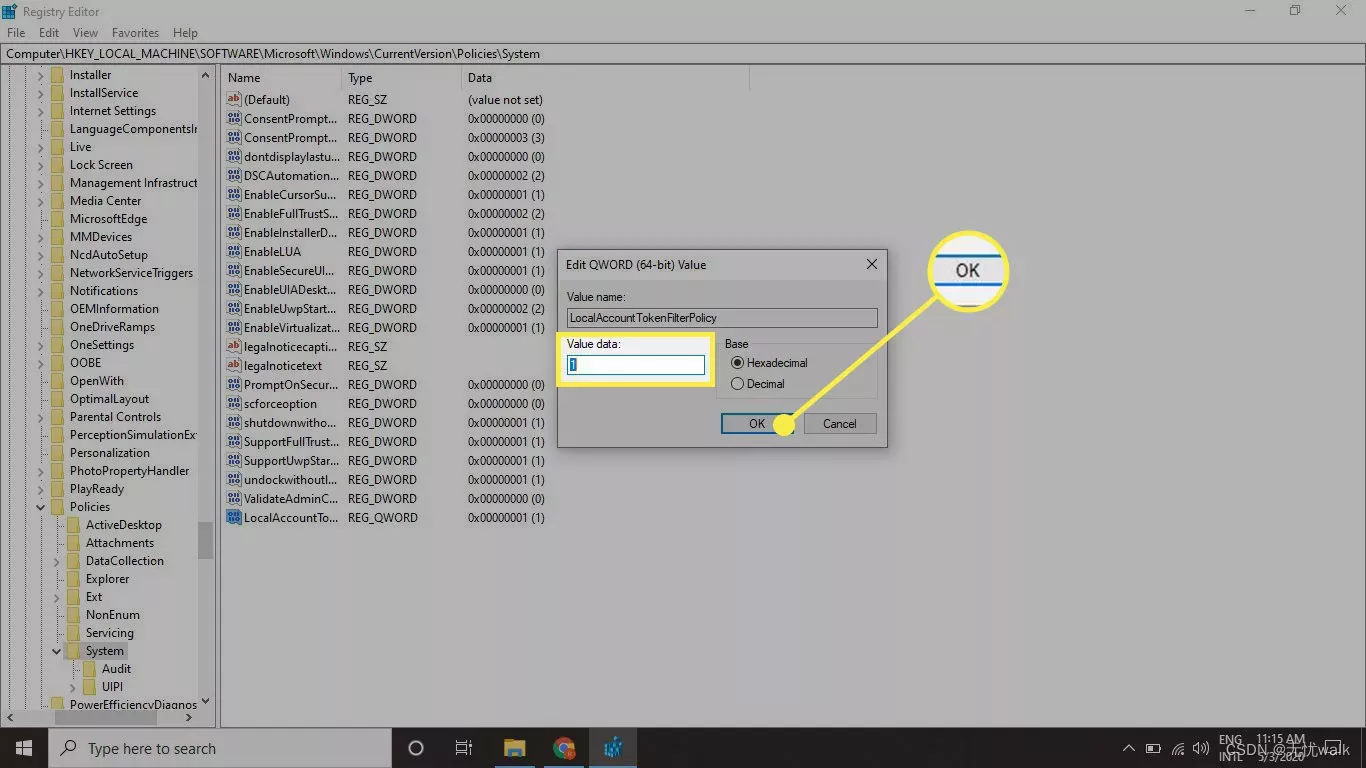Open the Edit menu
This screenshot has width=1366, height=768.
coord(49,33)
